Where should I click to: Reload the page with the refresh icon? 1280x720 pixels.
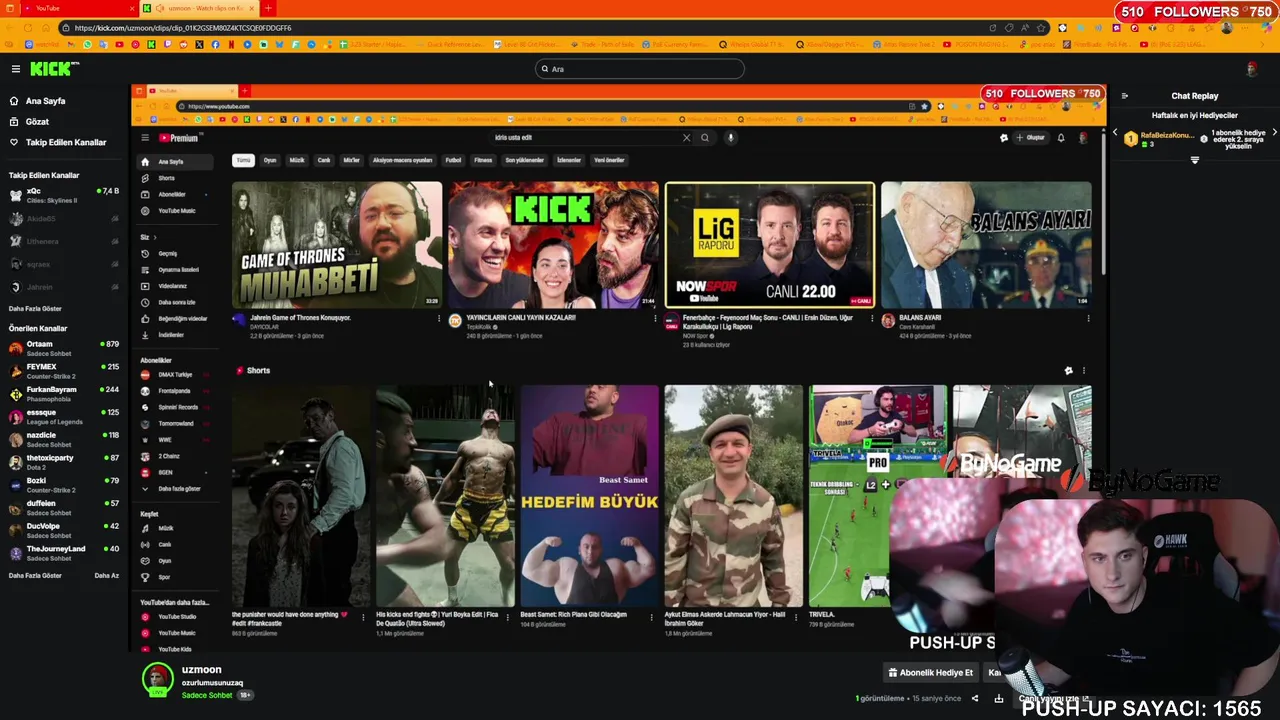[x=28, y=28]
